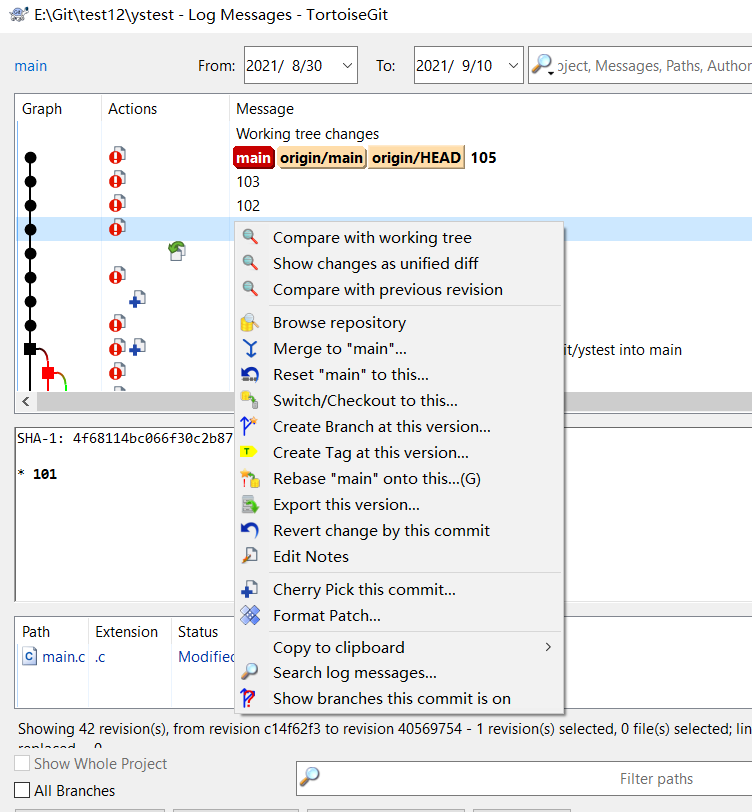This screenshot has width=752, height=812.
Task: Select Switch/Checkout to this...
Action: pos(399,400)
